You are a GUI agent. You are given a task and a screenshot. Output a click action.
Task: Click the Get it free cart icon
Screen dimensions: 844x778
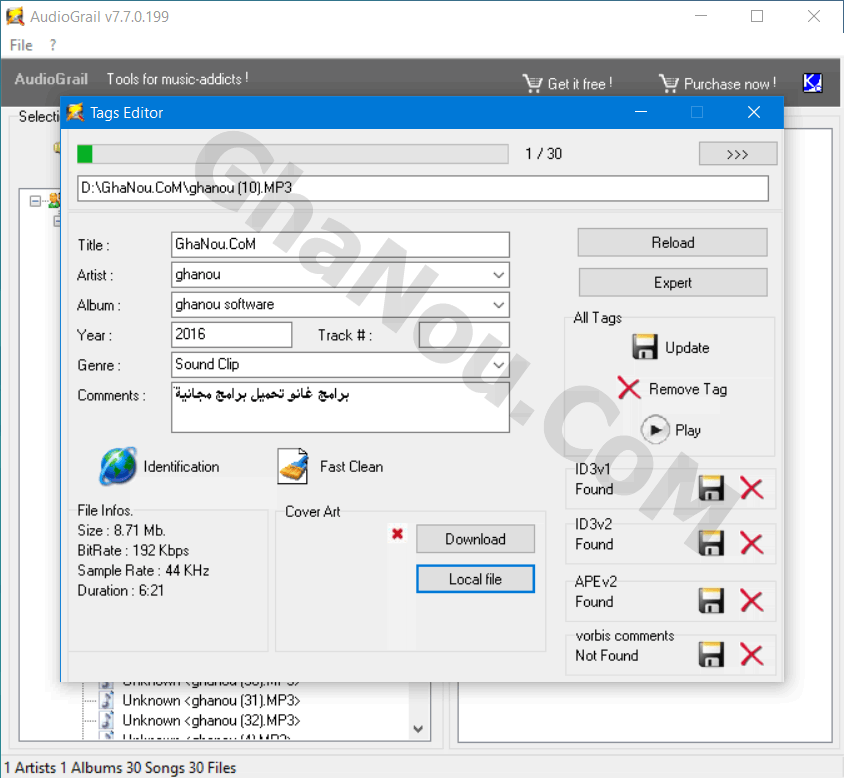[x=532, y=83]
